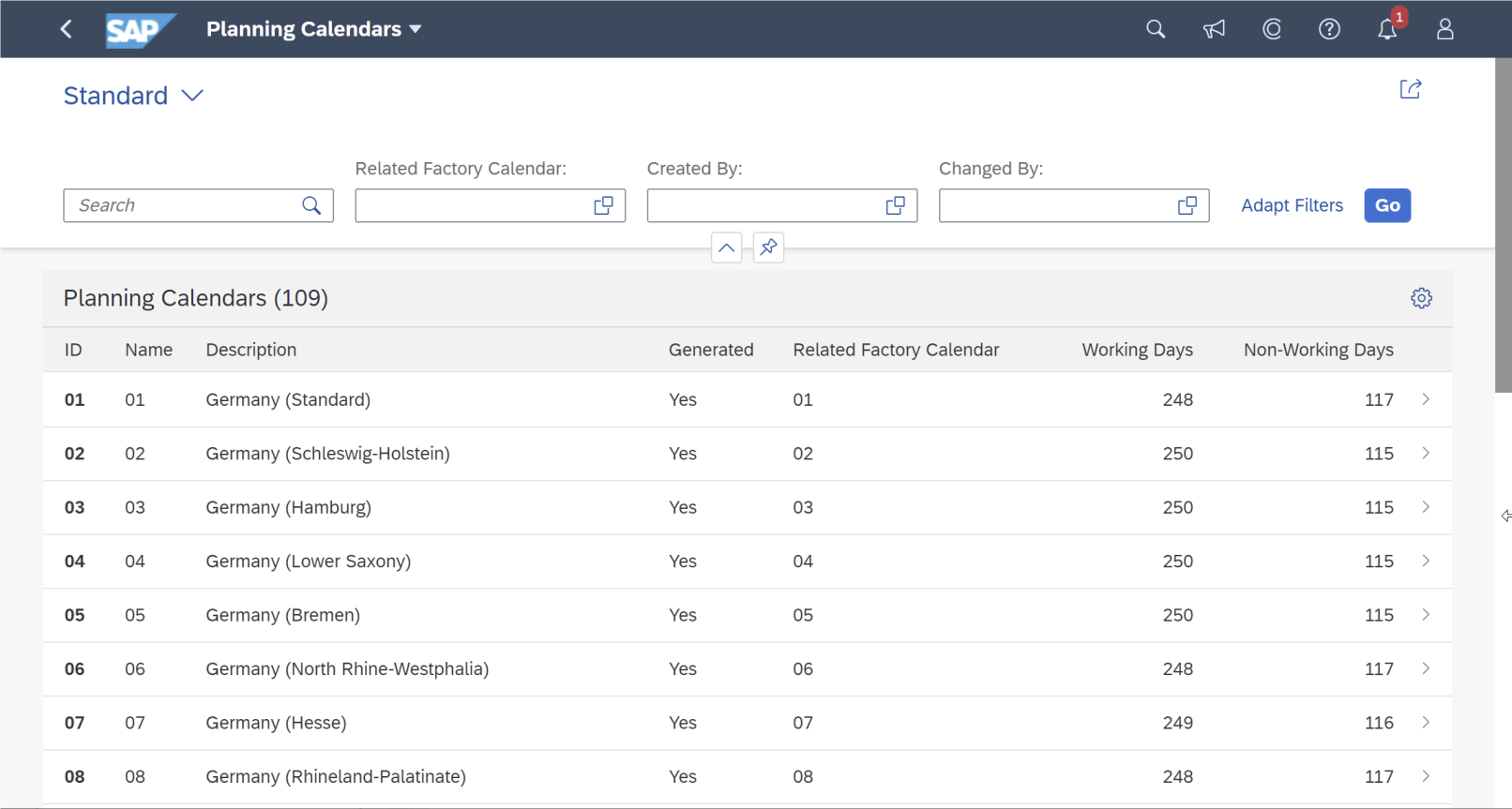
Task: Open value help for Related Factory Calendar
Action: point(603,205)
